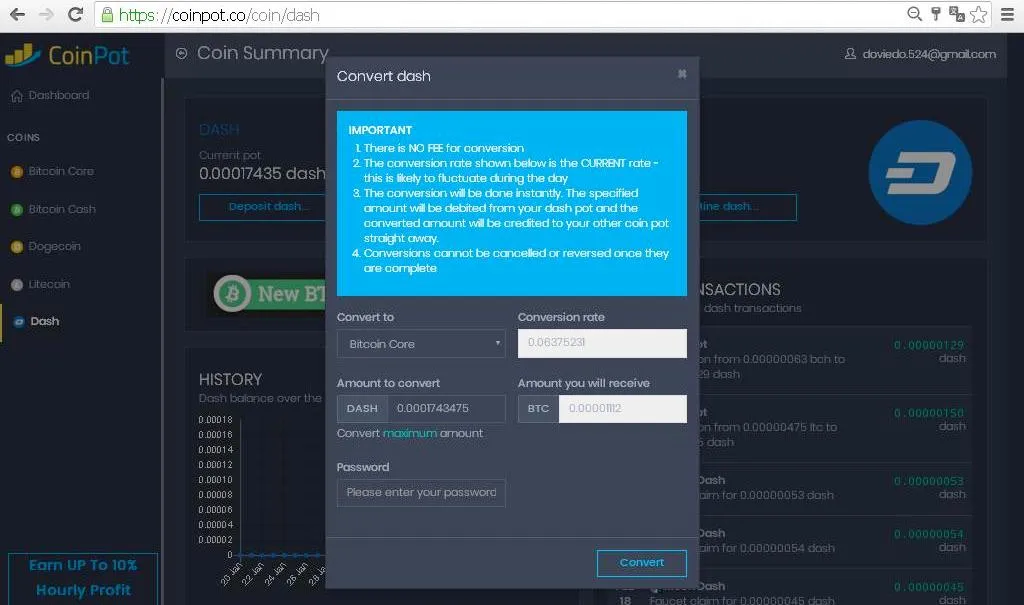
Task: Click the Deposit dash button
Action: [263, 206]
